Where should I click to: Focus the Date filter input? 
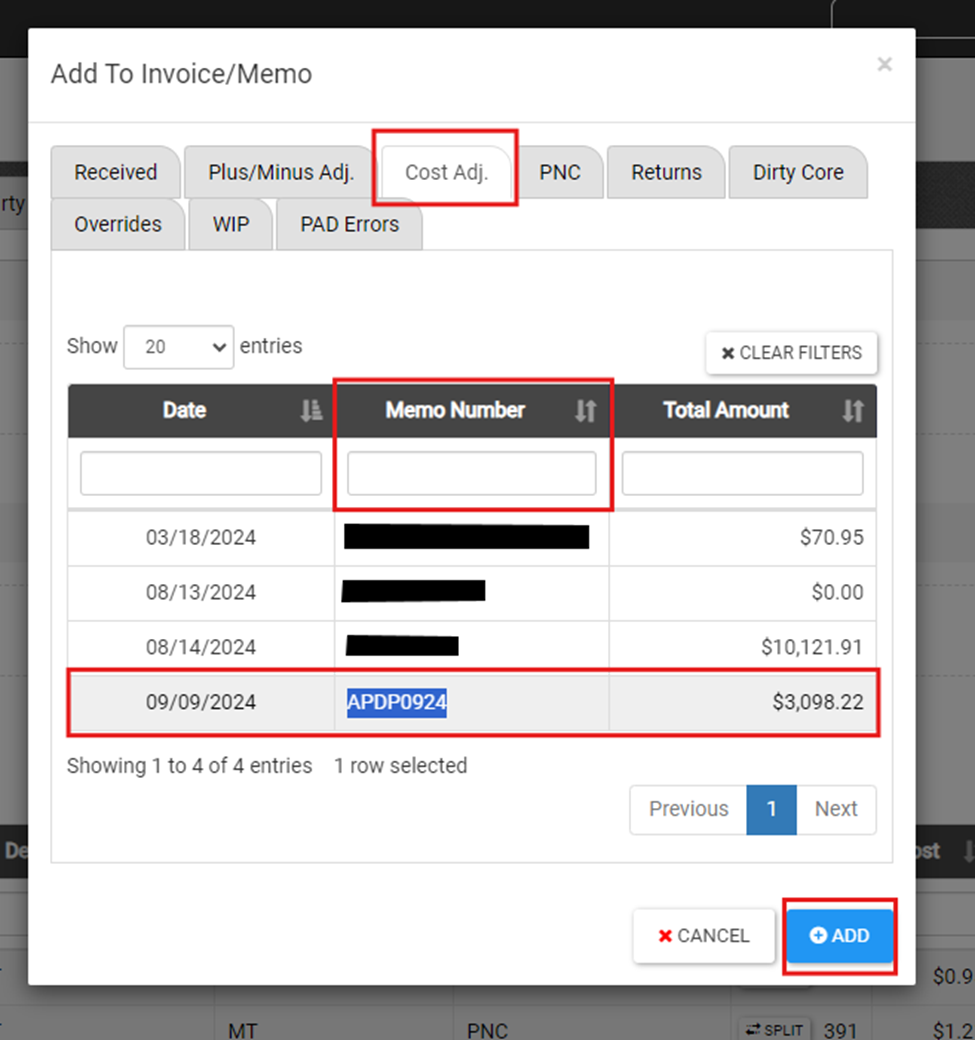201,473
